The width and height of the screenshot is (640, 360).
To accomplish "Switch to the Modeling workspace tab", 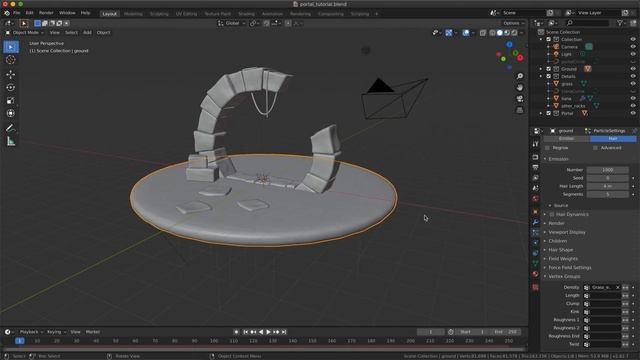I will point(133,14).
